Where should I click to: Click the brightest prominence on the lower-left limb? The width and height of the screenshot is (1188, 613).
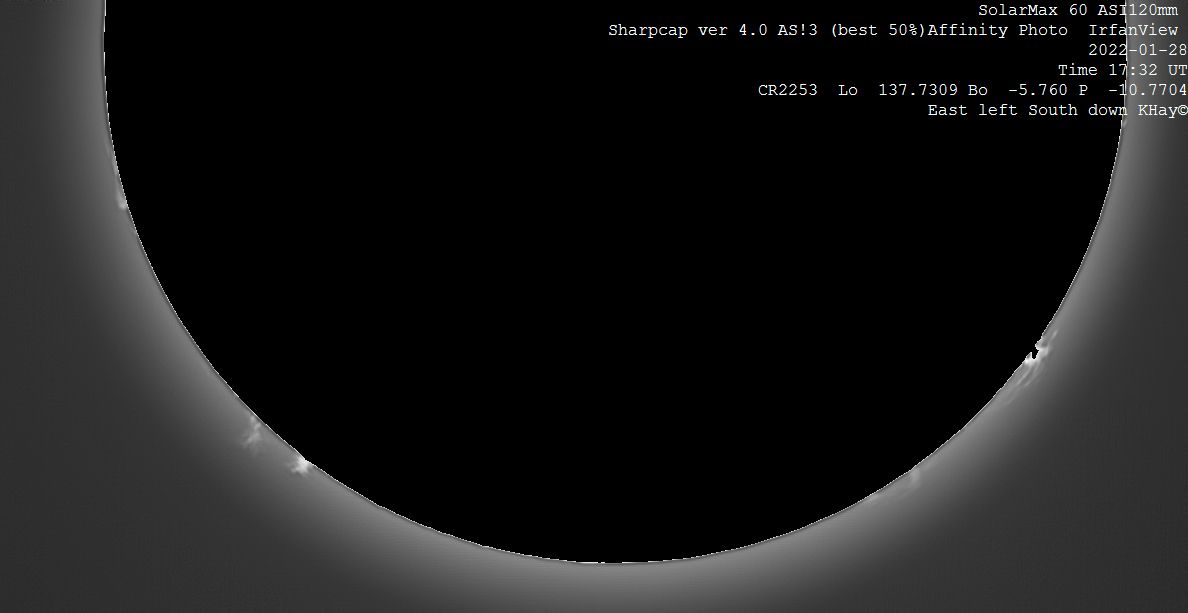(x=300, y=463)
